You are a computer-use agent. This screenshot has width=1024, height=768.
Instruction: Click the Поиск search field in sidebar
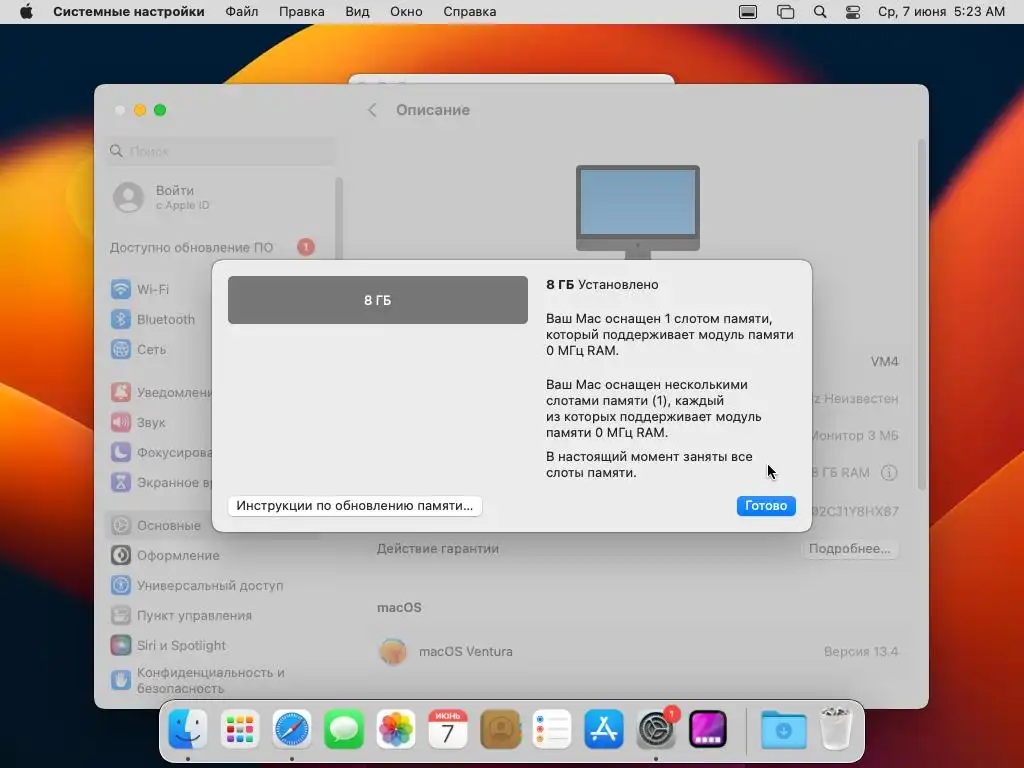click(221, 151)
